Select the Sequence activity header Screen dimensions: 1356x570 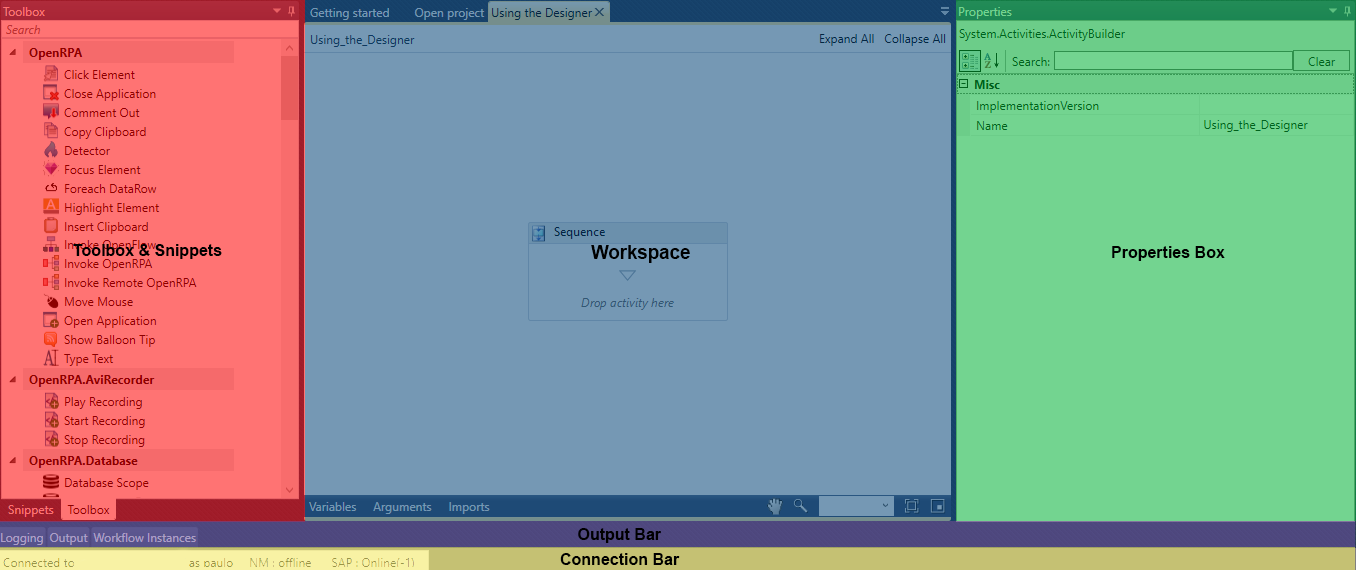[x=628, y=232]
